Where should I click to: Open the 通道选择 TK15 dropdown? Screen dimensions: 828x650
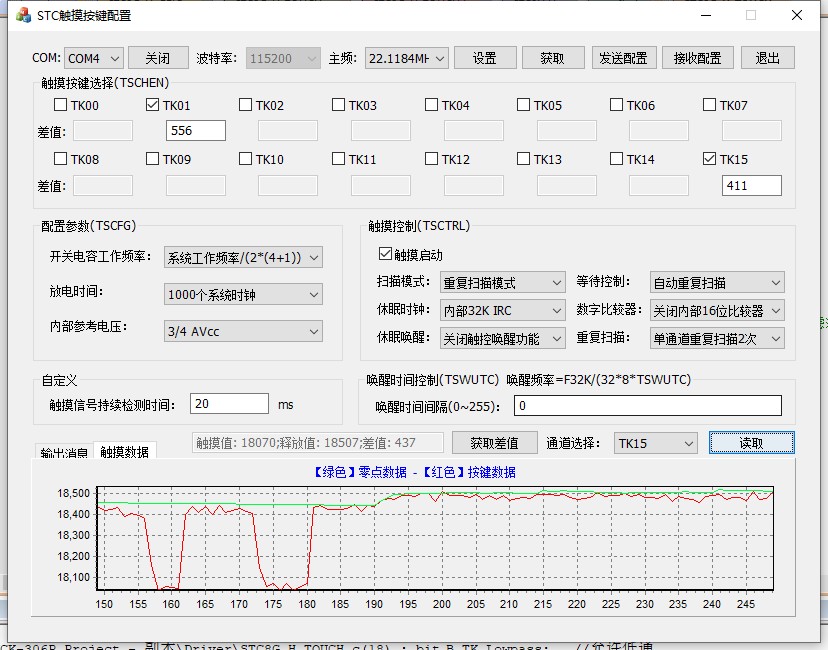655,443
